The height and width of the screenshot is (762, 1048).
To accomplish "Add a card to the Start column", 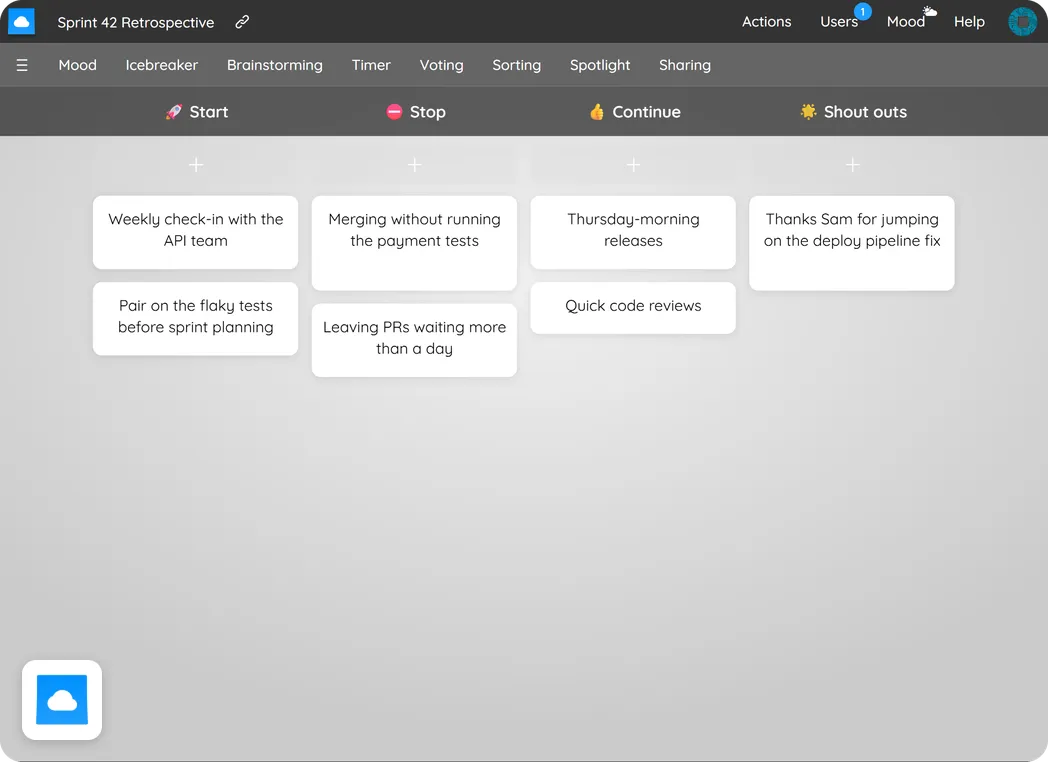I will click(x=196, y=165).
